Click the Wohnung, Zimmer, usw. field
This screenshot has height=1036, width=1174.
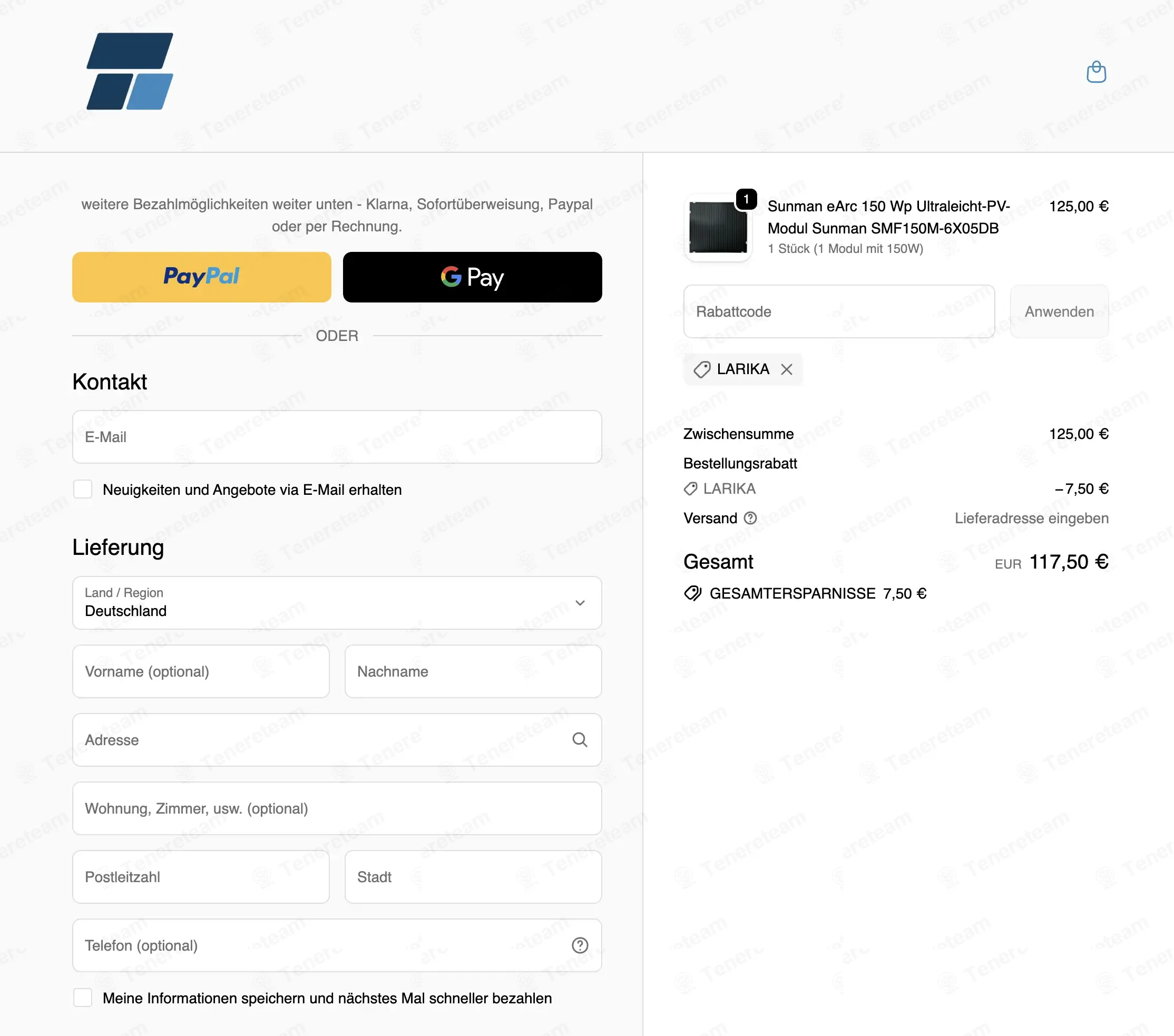[337, 808]
